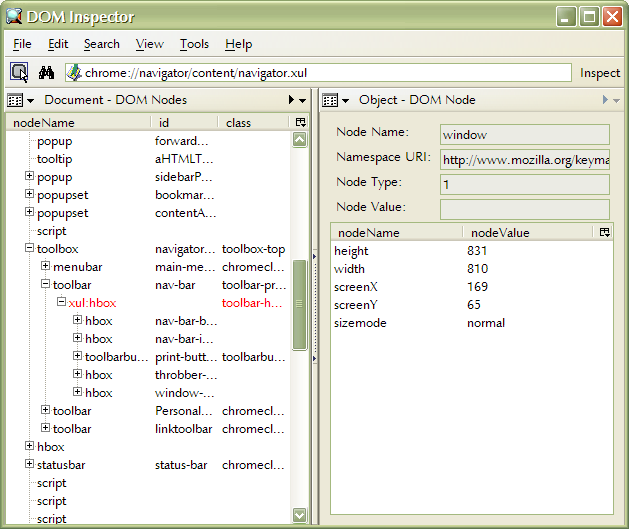
Task: Expand the menubar node
Action: tap(46, 267)
